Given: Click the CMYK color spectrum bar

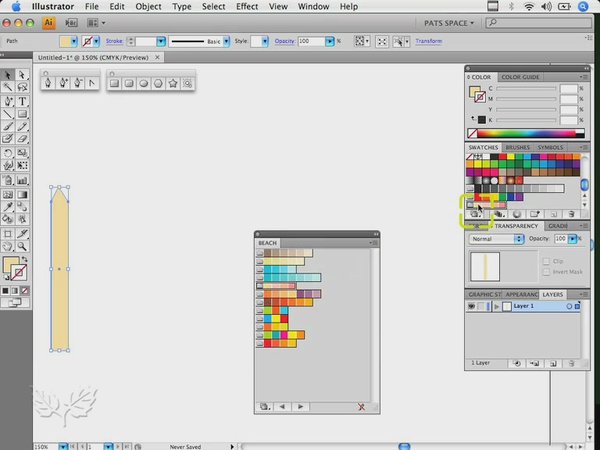Looking at the screenshot, I should pos(526,133).
